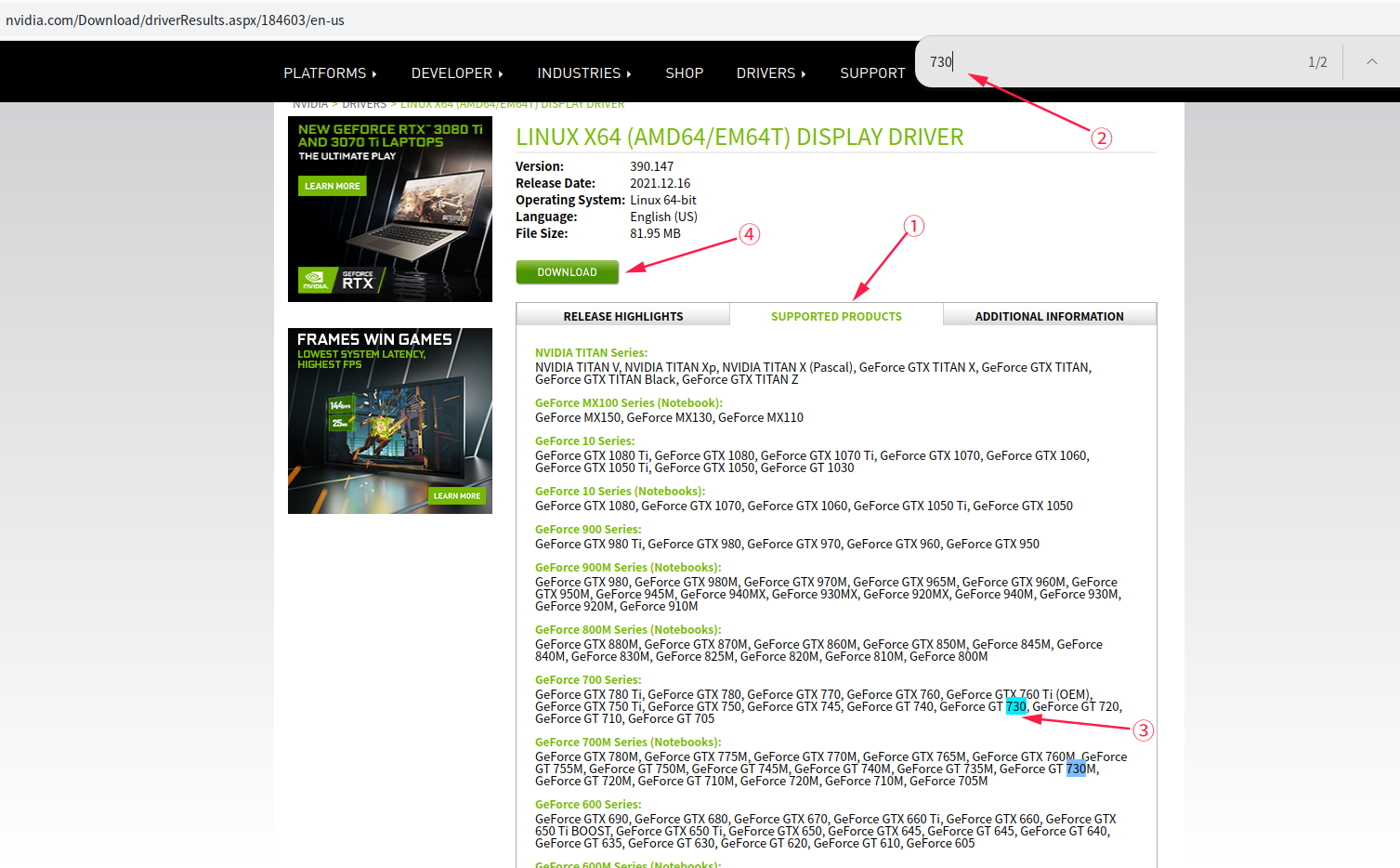Click LEARN MORE in the RTX 3080 Ti ad
Screen dimensions: 1400x868
click(x=333, y=186)
